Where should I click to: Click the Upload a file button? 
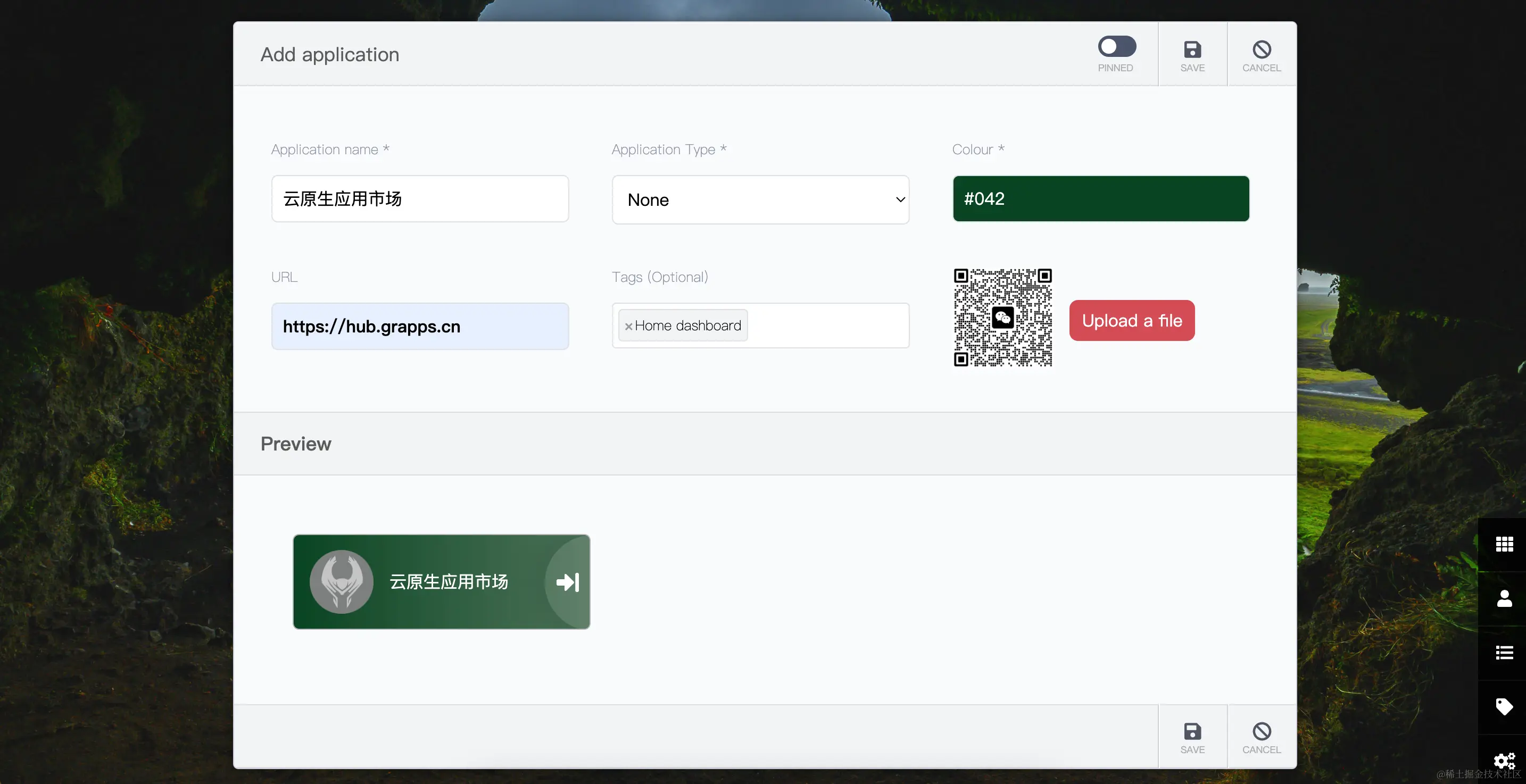click(1132, 320)
